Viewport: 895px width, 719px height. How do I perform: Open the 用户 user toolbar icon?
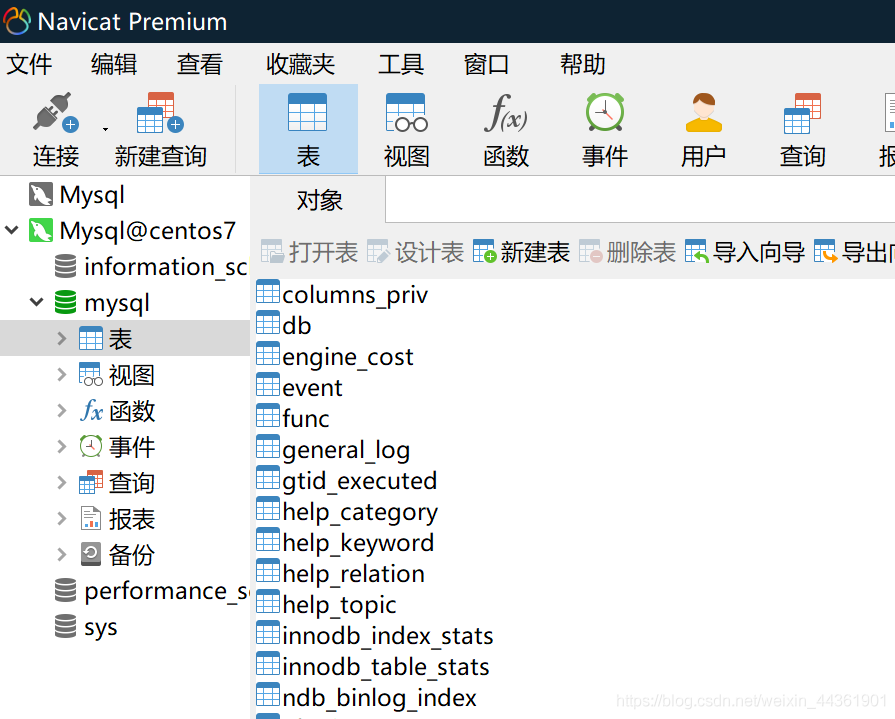click(x=703, y=112)
